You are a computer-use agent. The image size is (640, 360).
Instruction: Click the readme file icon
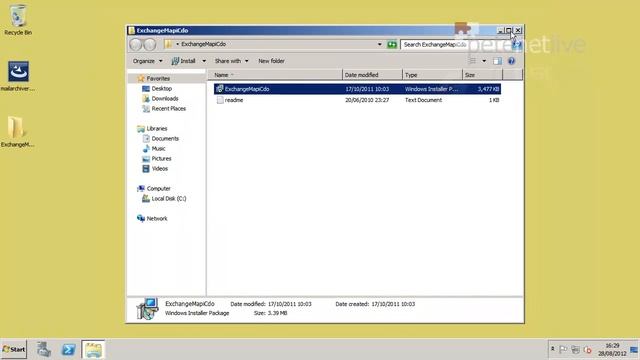(220, 100)
